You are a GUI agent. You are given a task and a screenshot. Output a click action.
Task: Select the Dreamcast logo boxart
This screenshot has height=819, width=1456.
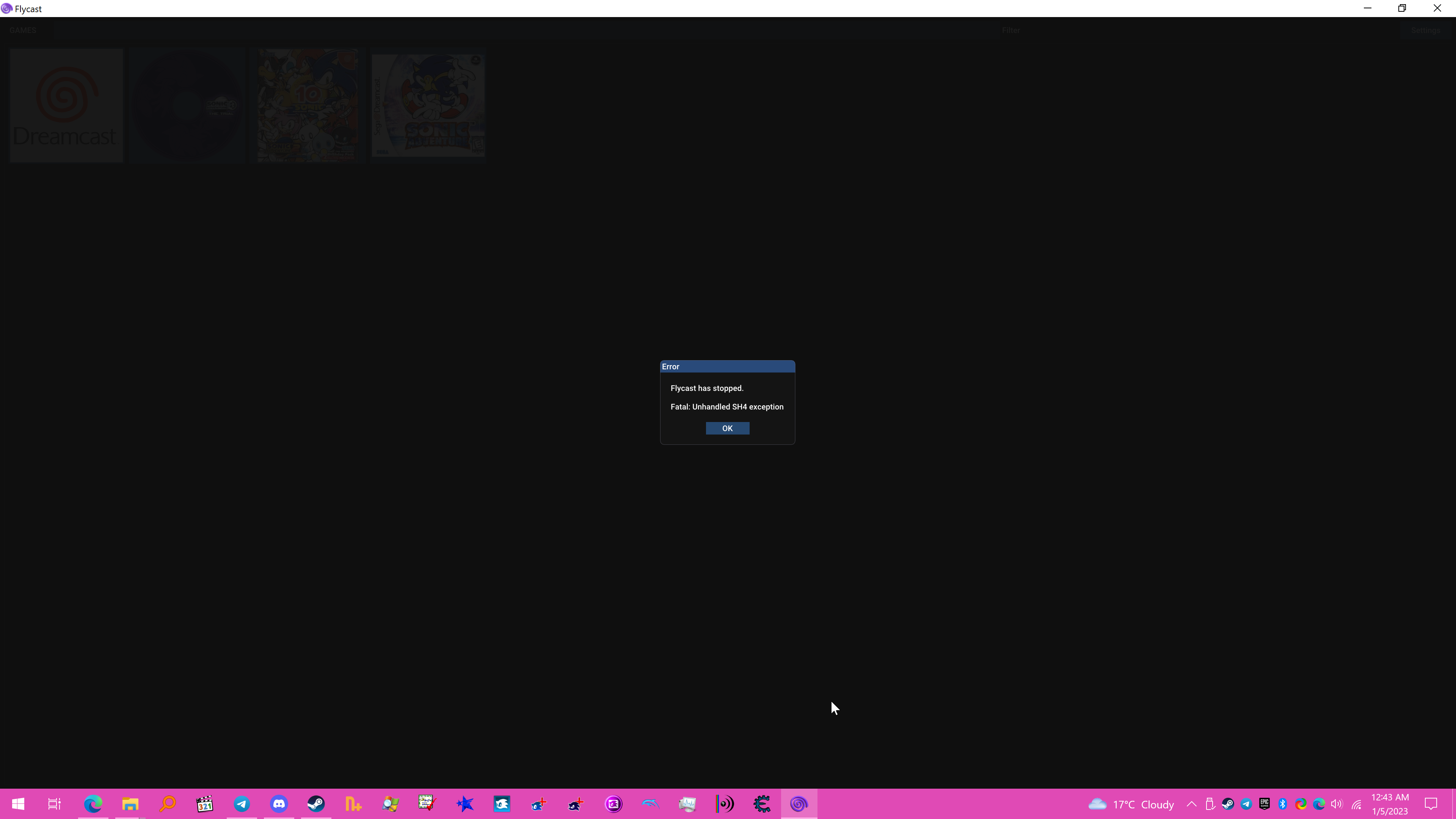[x=66, y=105]
